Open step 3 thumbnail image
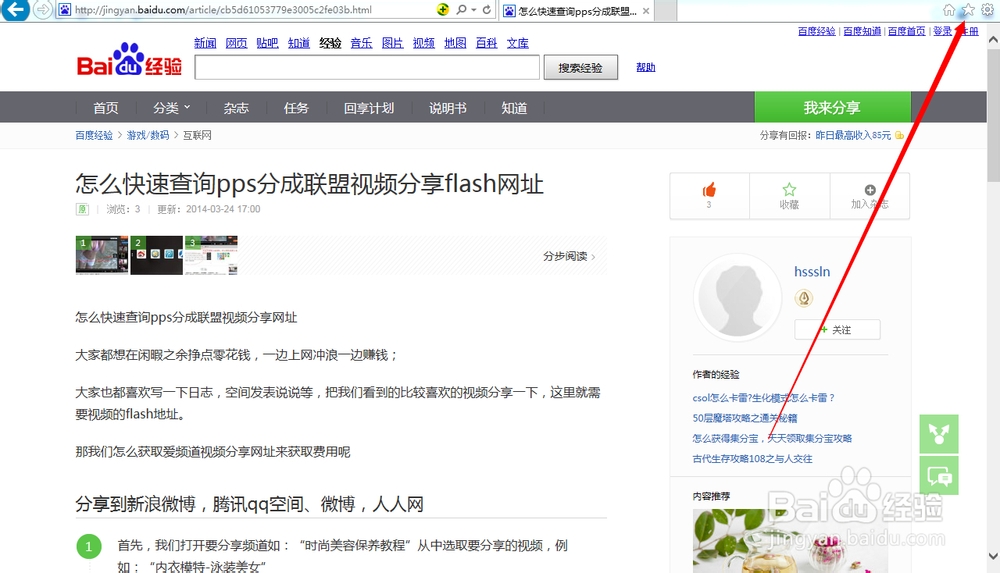The height and width of the screenshot is (573, 1000). (x=211, y=255)
